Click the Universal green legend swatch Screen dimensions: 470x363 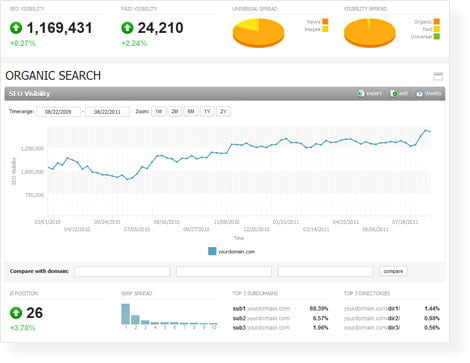(436, 37)
